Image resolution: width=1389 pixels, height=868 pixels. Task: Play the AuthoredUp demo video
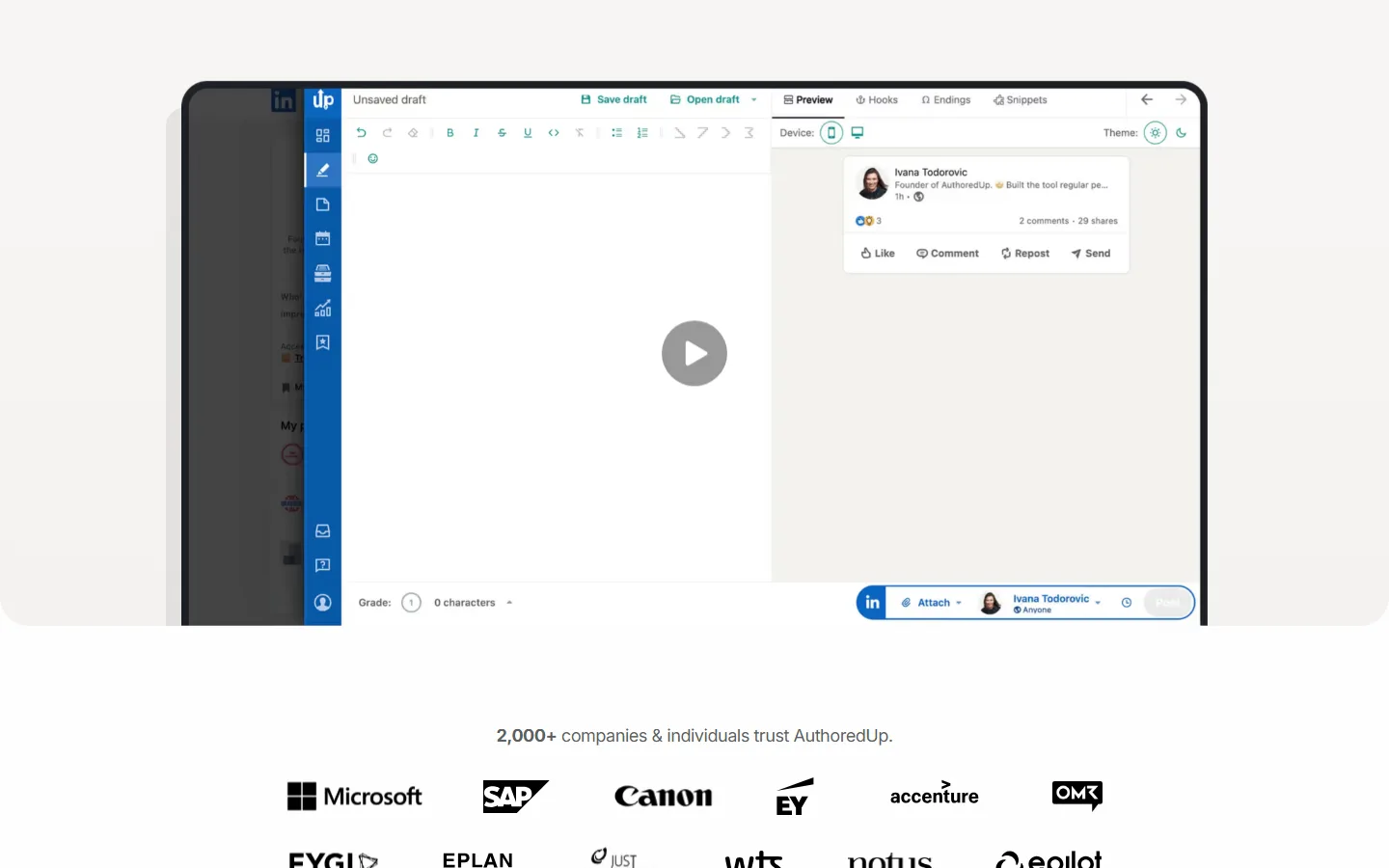point(694,354)
